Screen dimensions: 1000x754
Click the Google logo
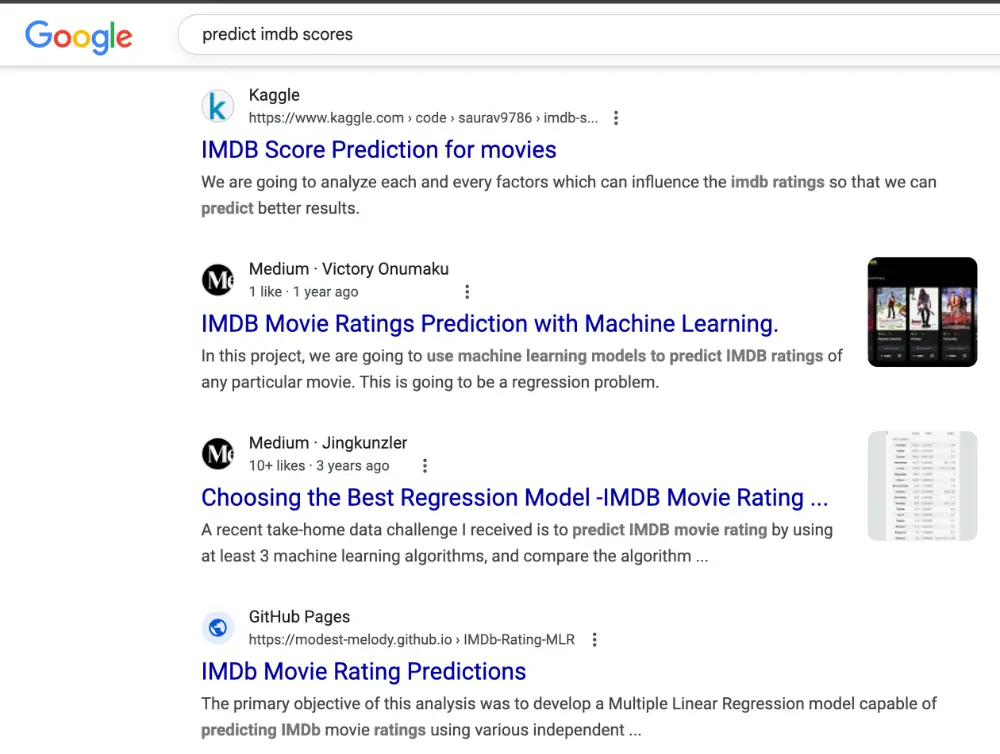78,36
